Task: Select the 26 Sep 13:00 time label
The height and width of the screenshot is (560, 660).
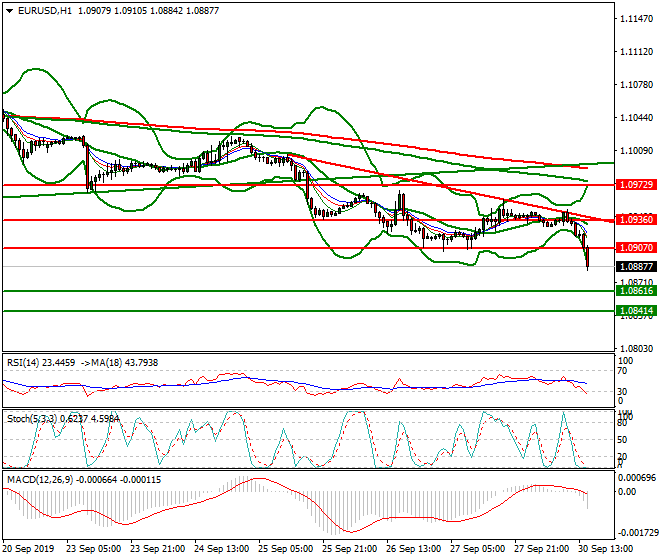Action: 413,549
